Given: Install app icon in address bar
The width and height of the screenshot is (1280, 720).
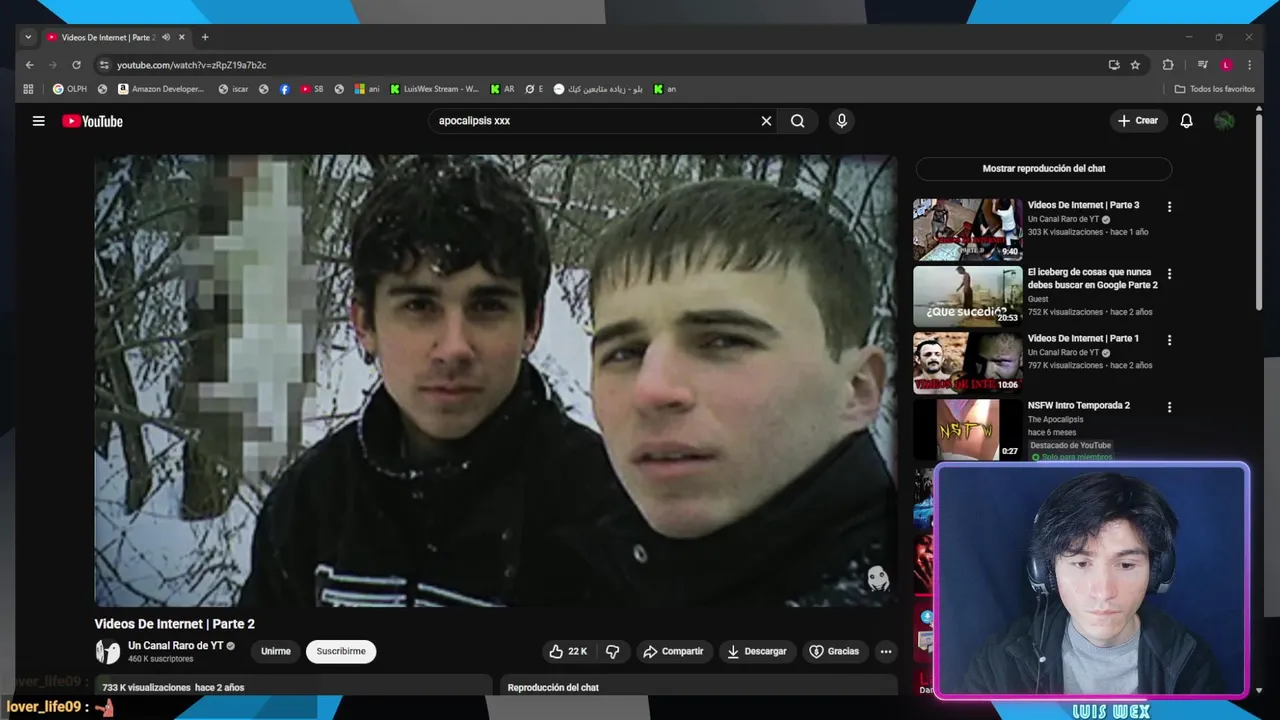Looking at the screenshot, I should [x=1114, y=65].
